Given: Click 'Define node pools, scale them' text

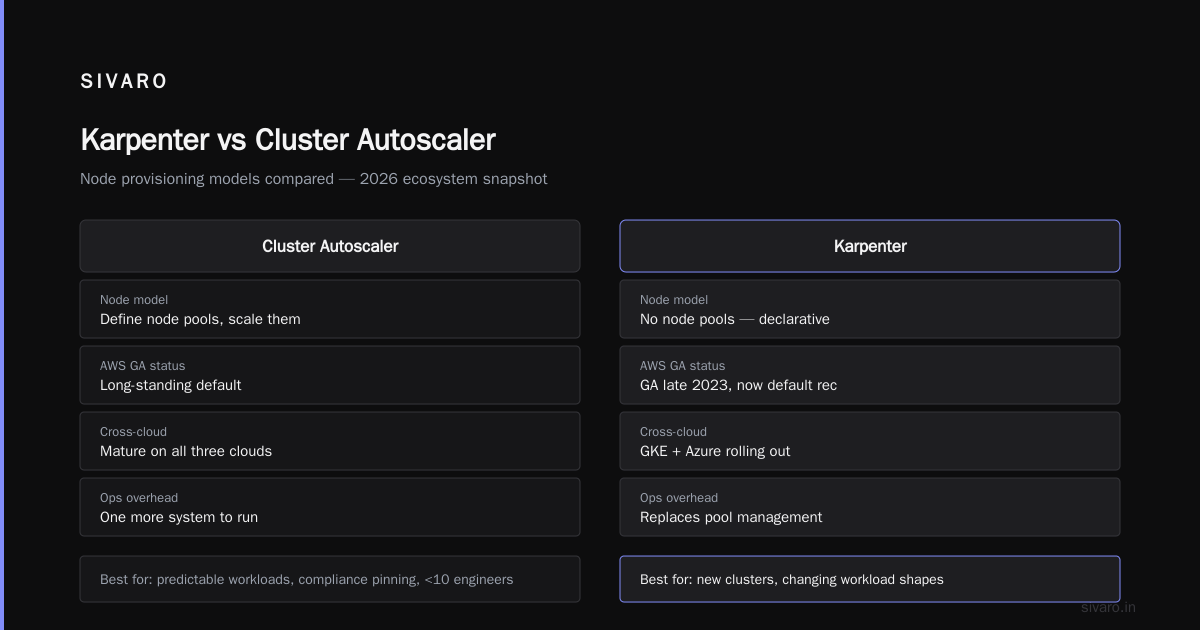Looking at the screenshot, I should [x=200, y=319].
